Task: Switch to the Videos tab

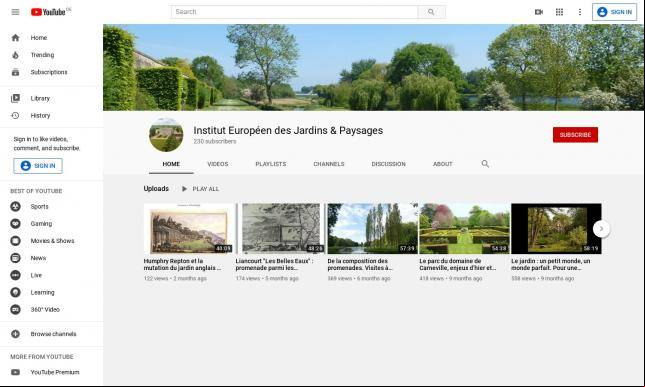Action: pyautogui.click(x=218, y=164)
